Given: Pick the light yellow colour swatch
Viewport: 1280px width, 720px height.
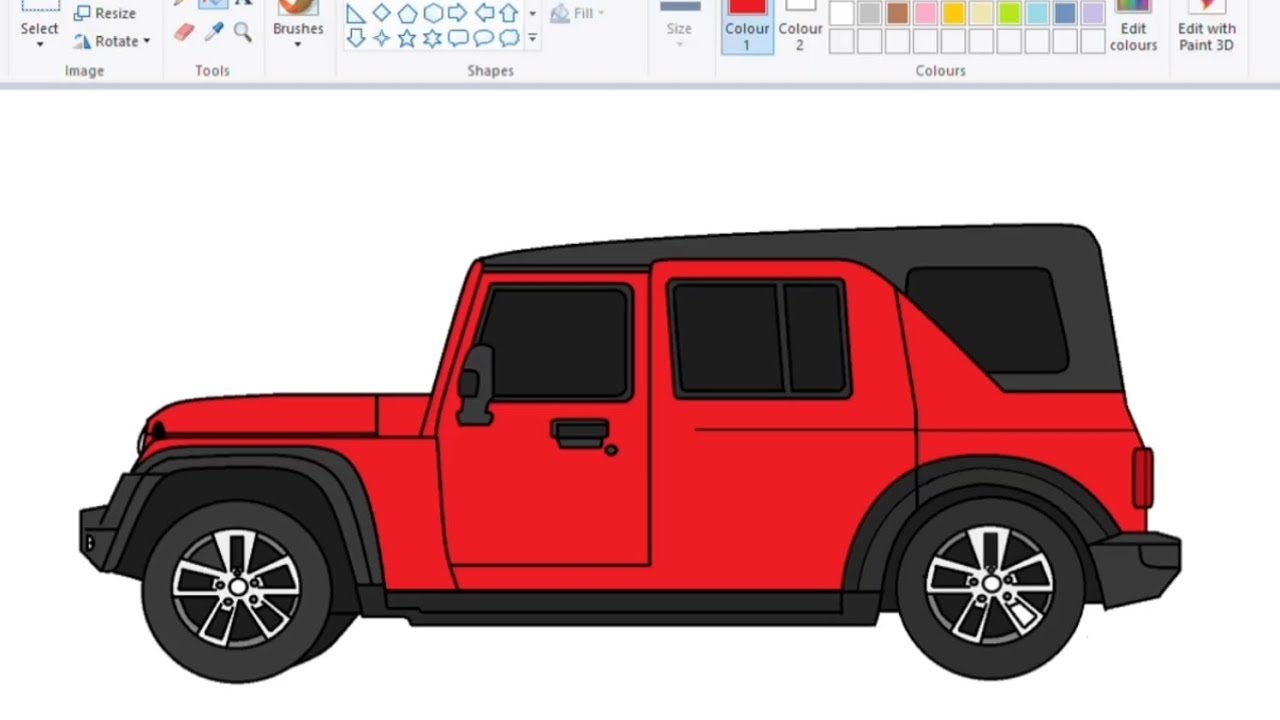Looking at the screenshot, I should pyautogui.click(x=982, y=13).
